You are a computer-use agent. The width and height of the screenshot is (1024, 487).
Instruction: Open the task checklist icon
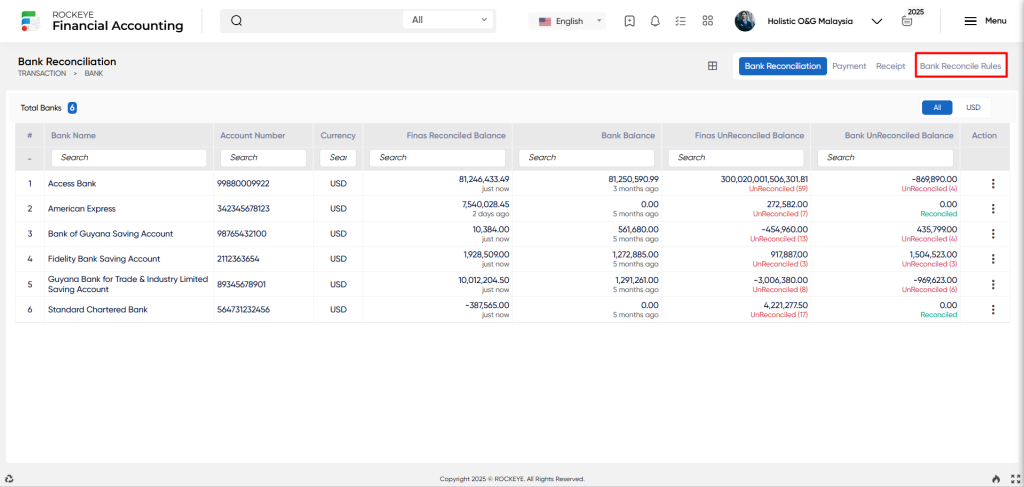tap(680, 21)
